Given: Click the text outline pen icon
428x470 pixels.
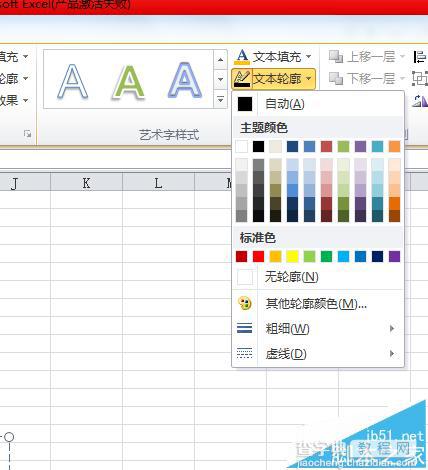Looking at the screenshot, I should [242, 79].
